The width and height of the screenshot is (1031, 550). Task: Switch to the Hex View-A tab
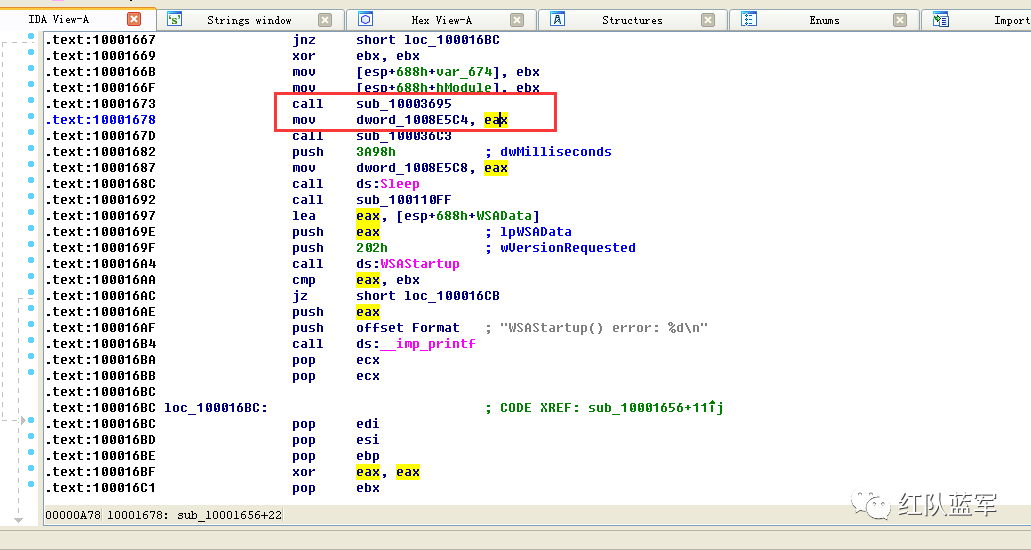441,20
